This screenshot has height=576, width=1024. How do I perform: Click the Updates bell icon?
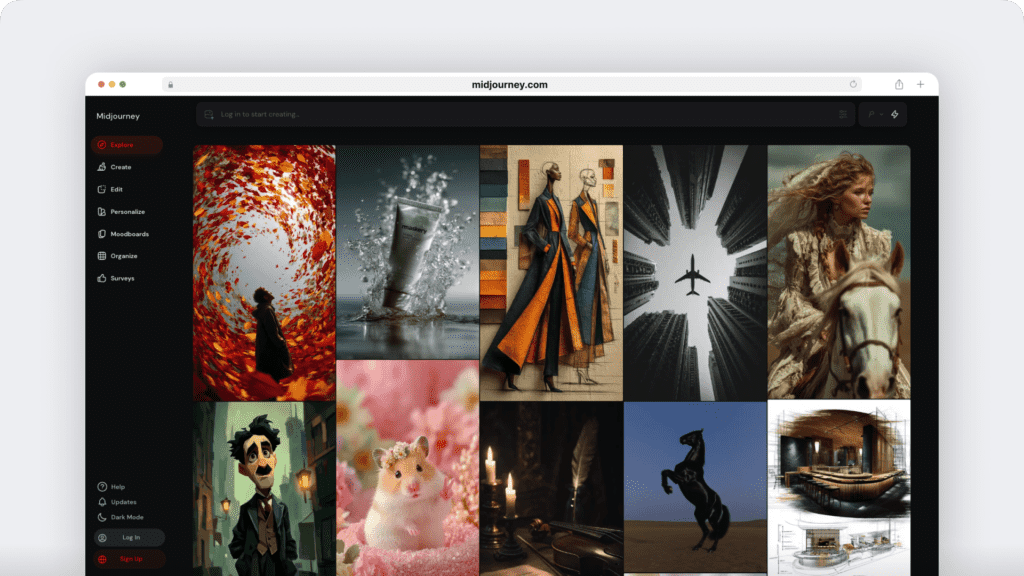(x=102, y=502)
